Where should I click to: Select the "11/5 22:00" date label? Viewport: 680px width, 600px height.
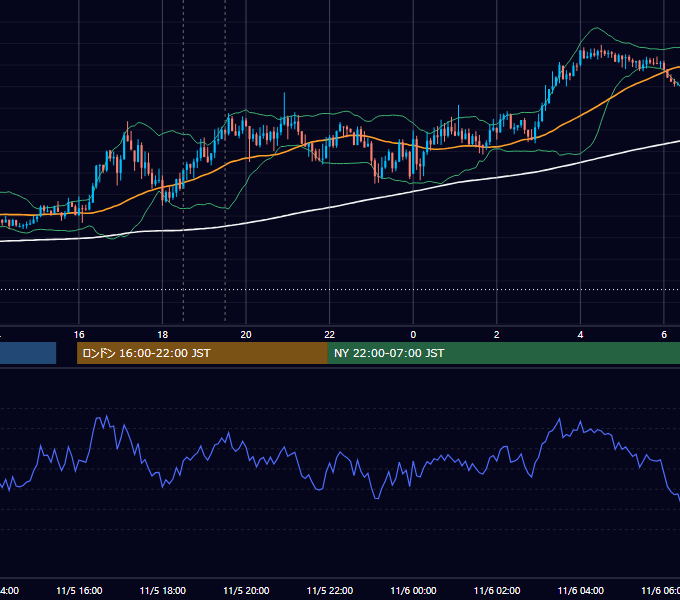pyautogui.click(x=330, y=590)
